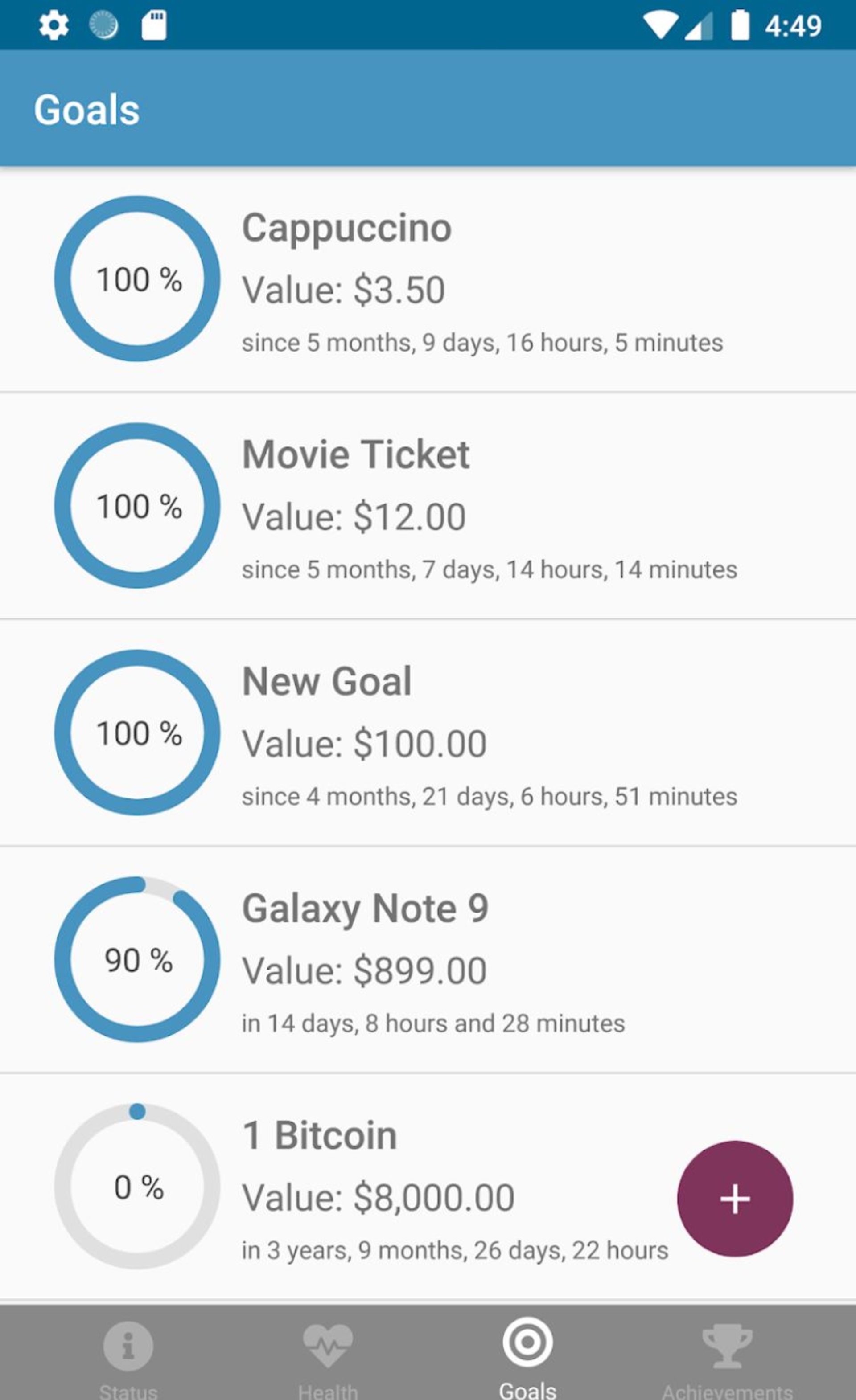Open Galaxy Note 9 value $899.00

pos(364,970)
